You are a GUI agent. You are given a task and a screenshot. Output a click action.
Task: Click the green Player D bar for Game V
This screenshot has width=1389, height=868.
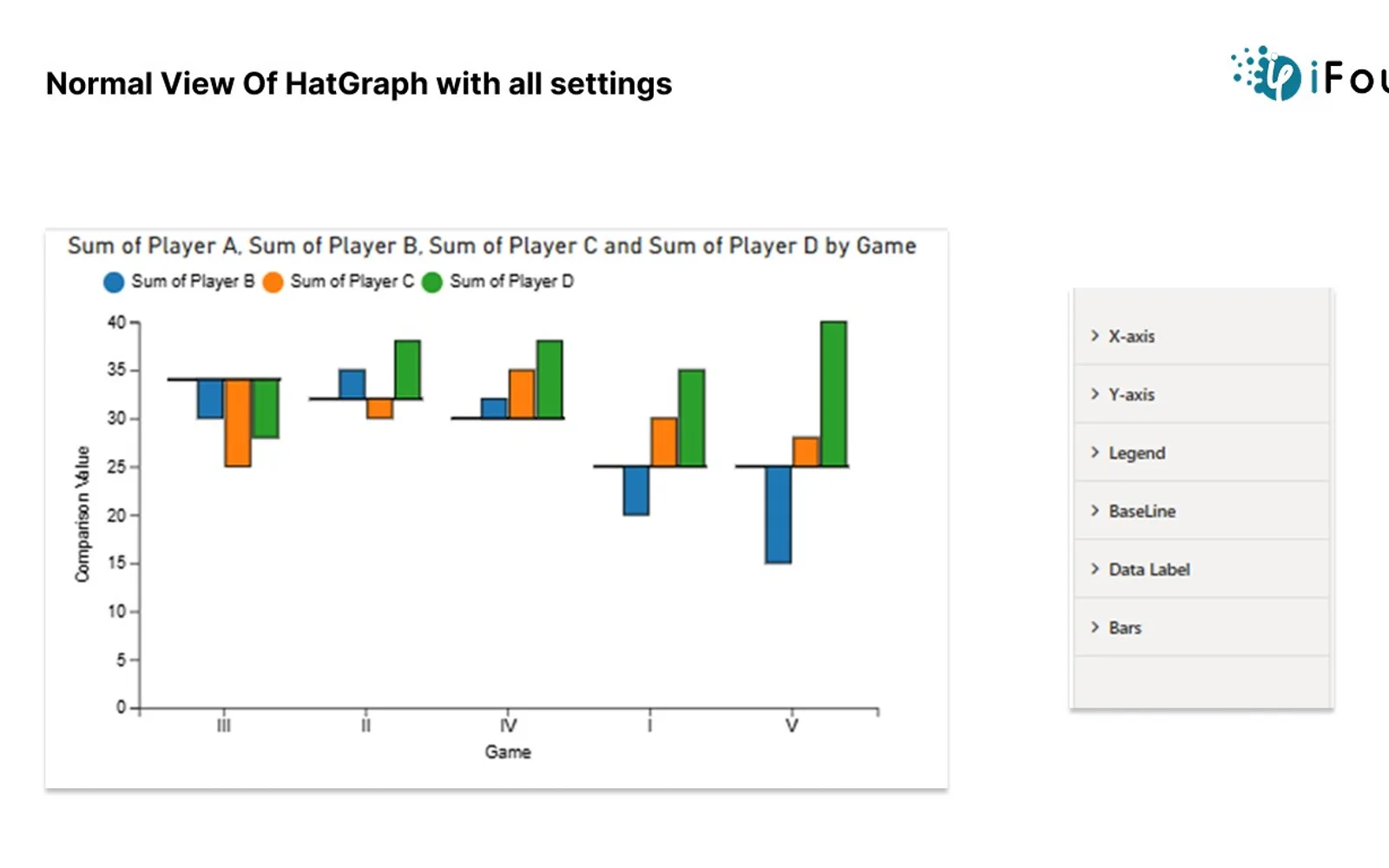833,394
